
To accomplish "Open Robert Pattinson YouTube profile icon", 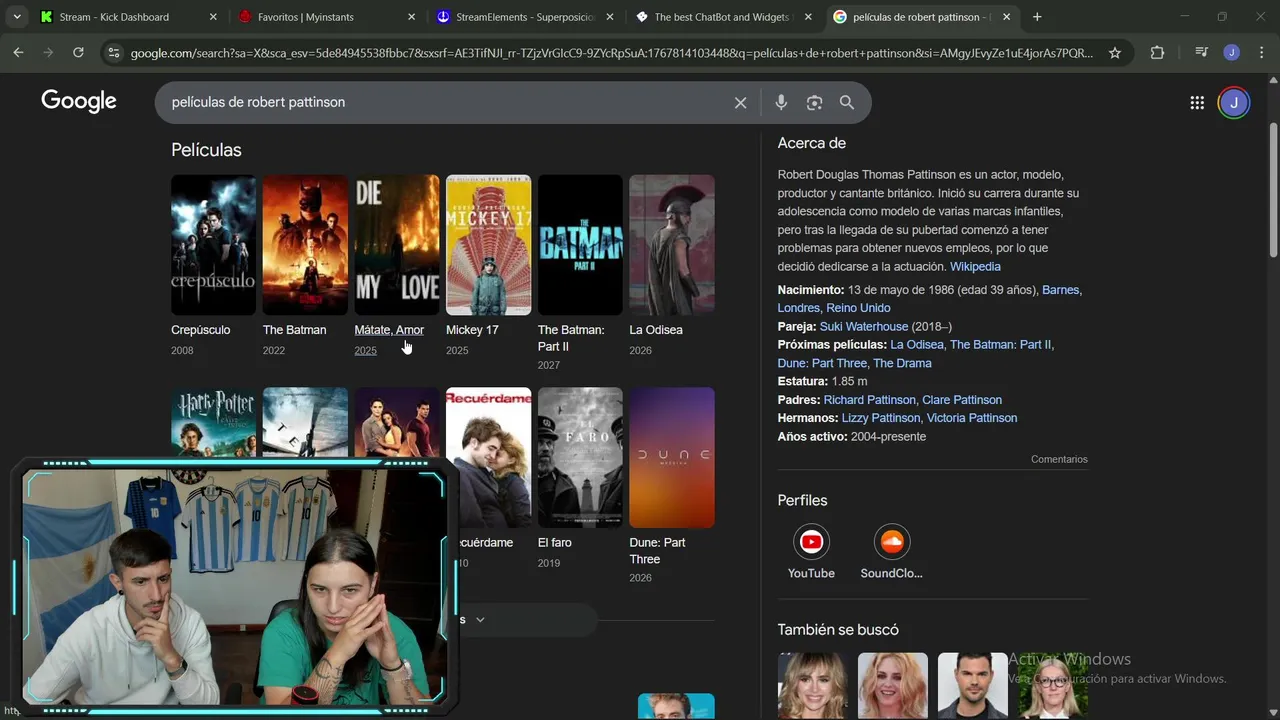I will [x=811, y=542].
